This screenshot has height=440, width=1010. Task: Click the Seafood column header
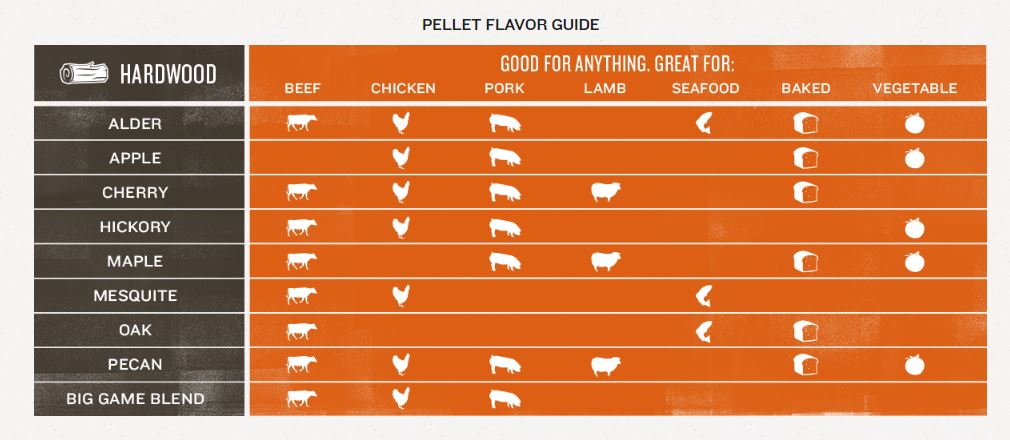click(x=705, y=88)
